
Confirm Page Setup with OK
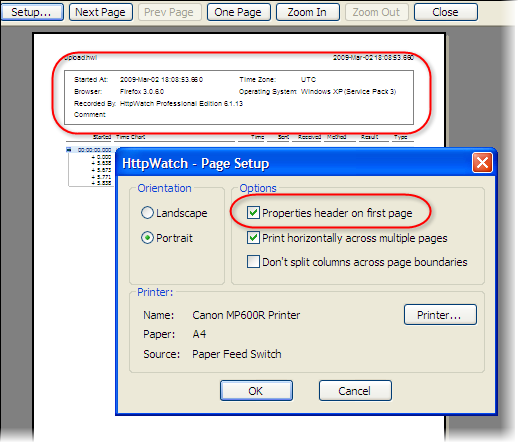coord(256,391)
